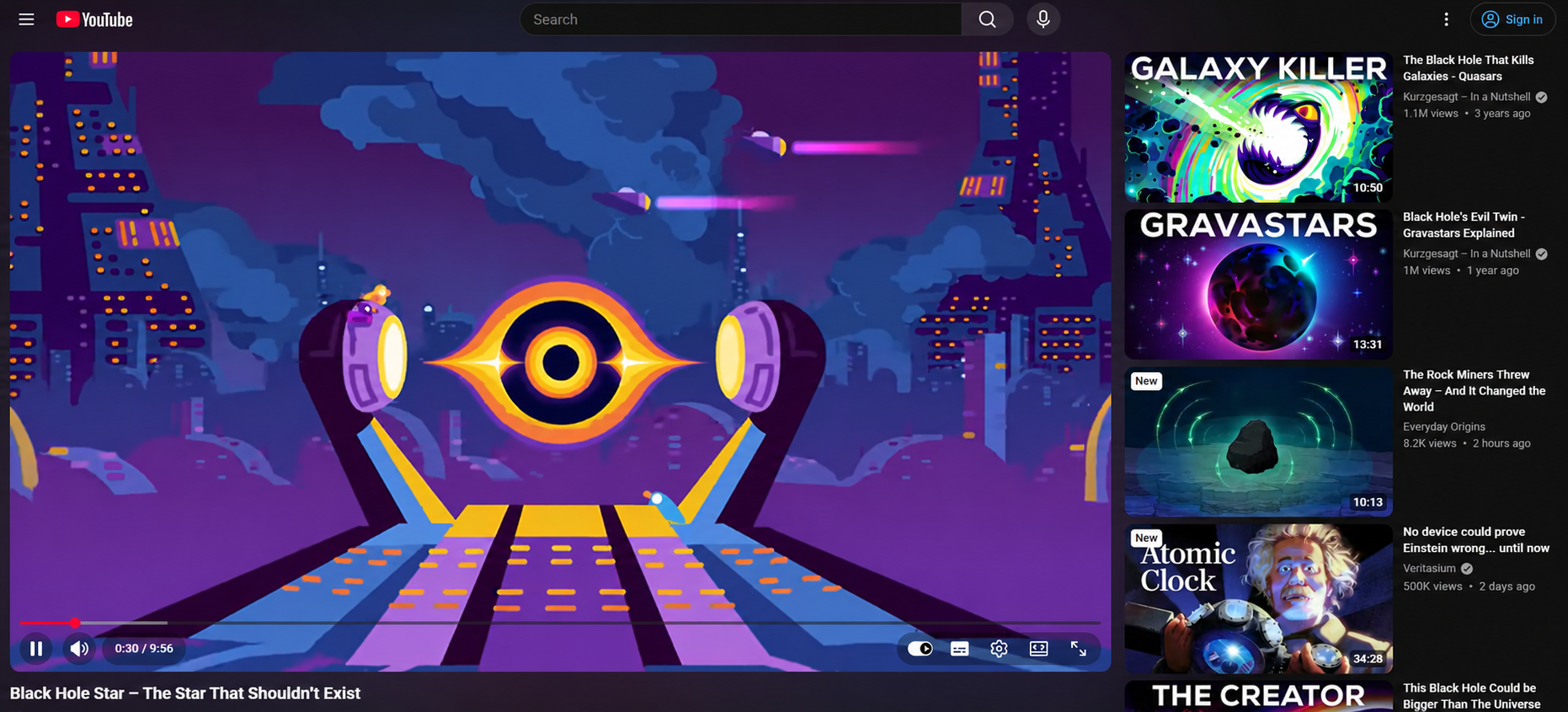Visit the Veritasium channel
Viewport: 1568px width, 712px height.
tap(1429, 569)
